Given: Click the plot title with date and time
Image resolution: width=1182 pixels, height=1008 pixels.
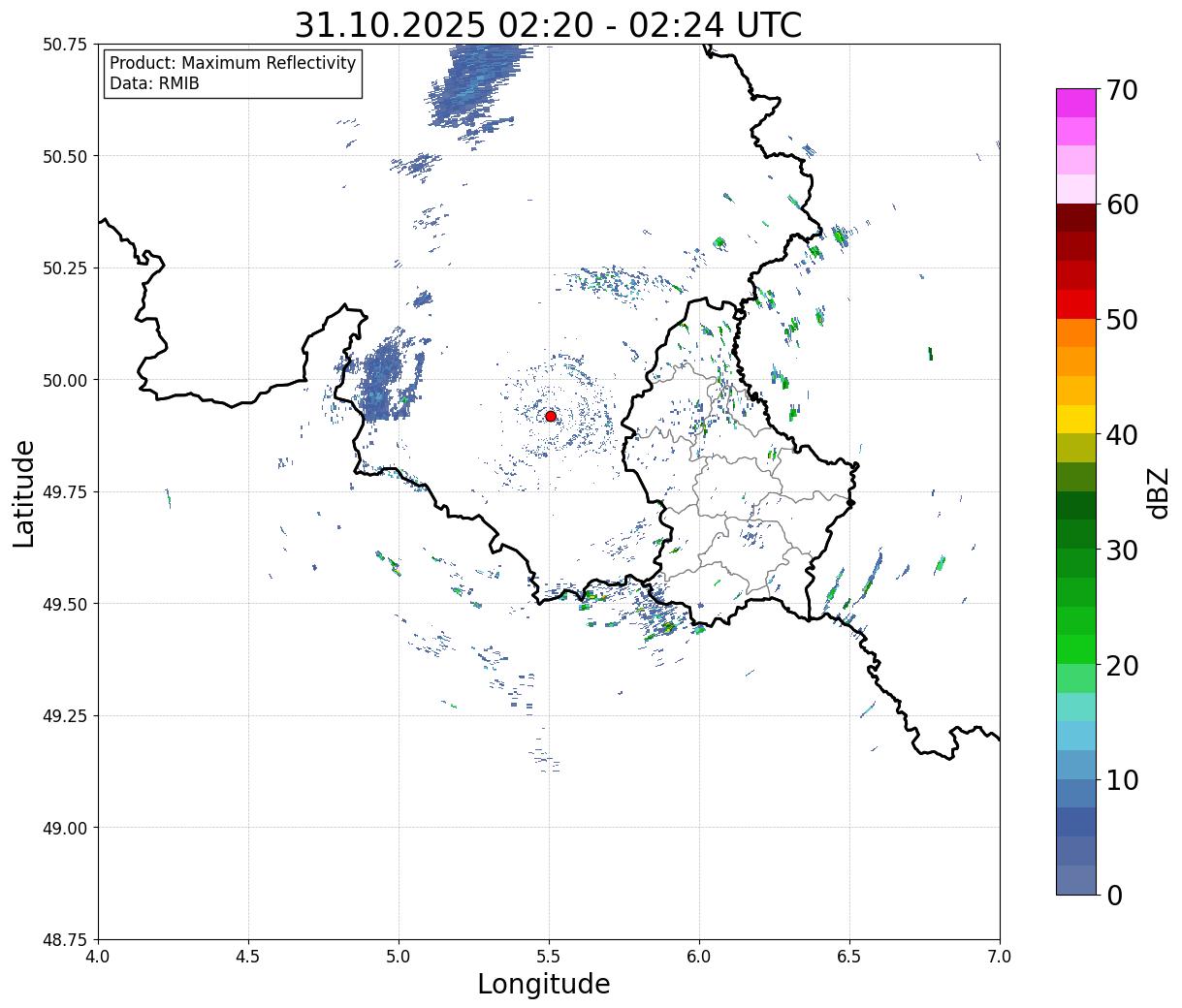Looking at the screenshot, I should [x=548, y=25].
